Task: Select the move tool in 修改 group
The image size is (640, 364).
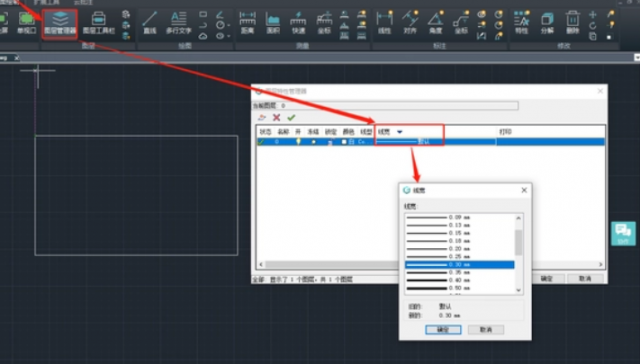Action: (593, 15)
